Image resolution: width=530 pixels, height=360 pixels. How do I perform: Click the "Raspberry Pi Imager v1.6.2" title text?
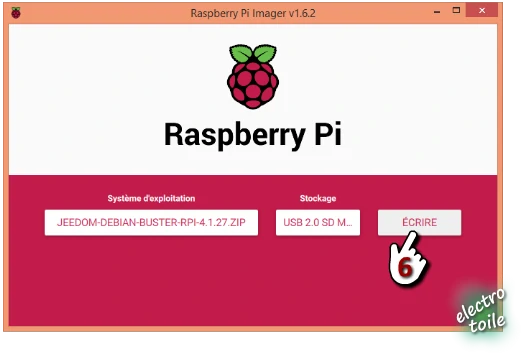click(x=253, y=13)
